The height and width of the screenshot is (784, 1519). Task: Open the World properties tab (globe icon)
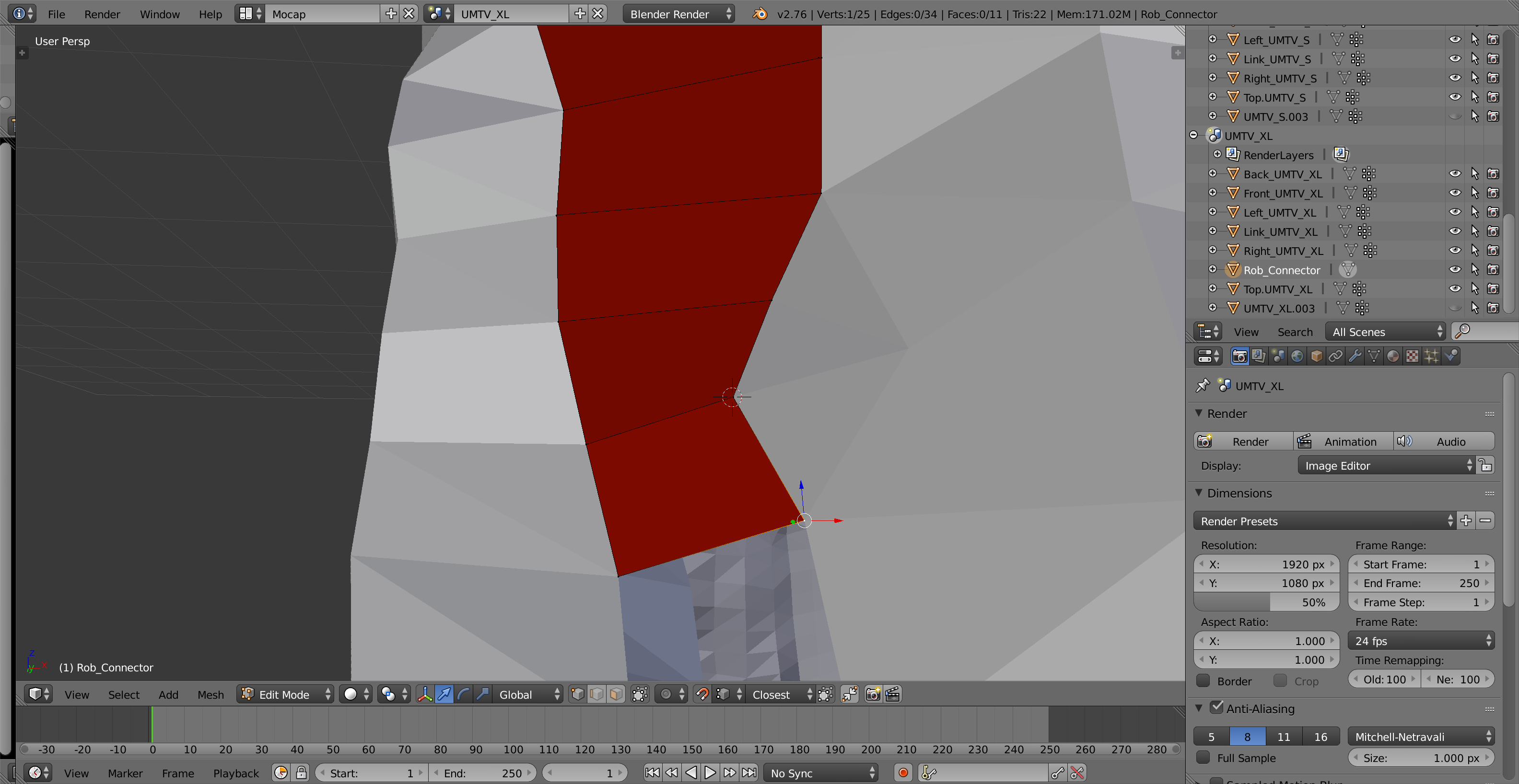[x=1297, y=356]
